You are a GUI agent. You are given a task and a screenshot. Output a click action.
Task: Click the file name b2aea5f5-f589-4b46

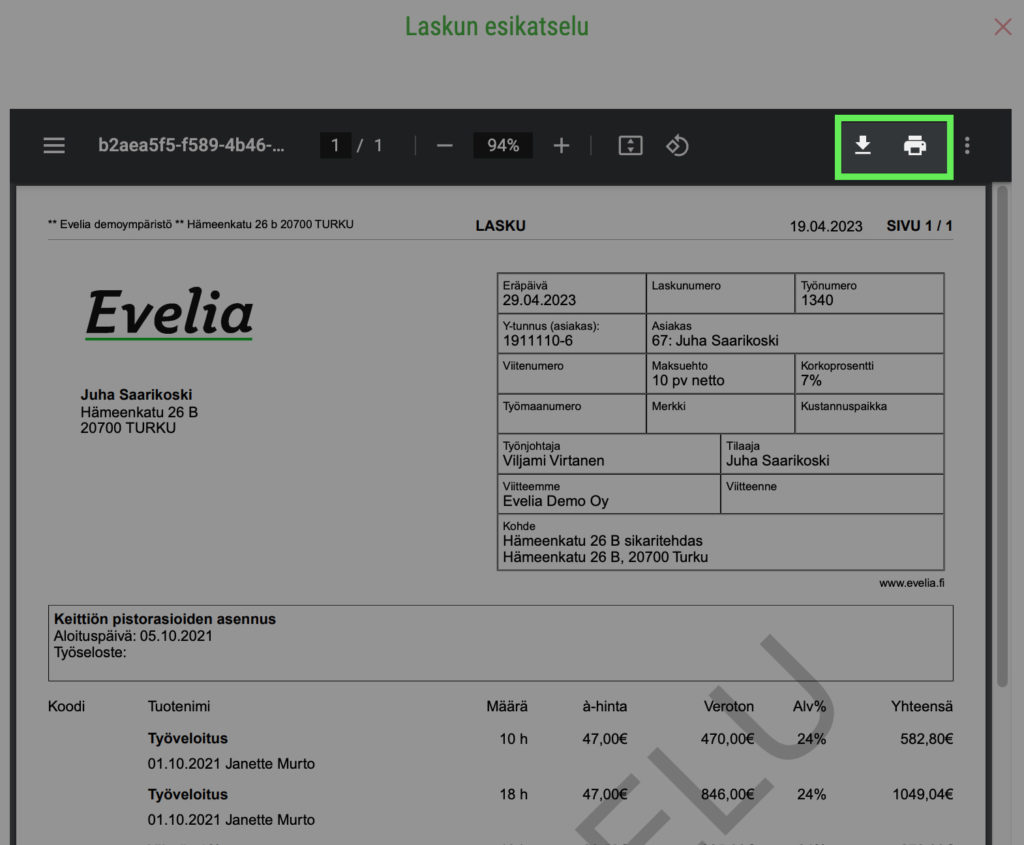pyautogui.click(x=191, y=145)
